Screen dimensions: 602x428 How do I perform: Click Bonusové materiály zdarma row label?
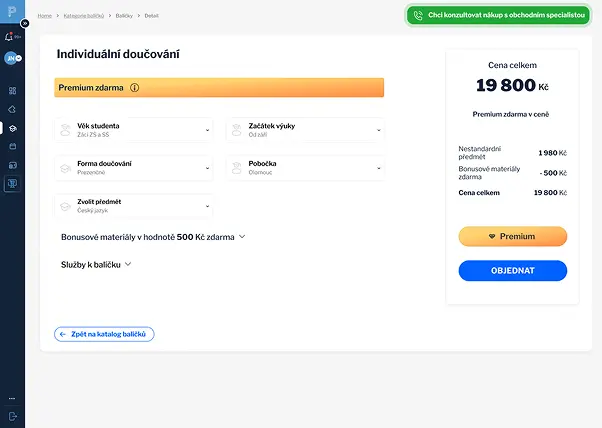(x=489, y=173)
